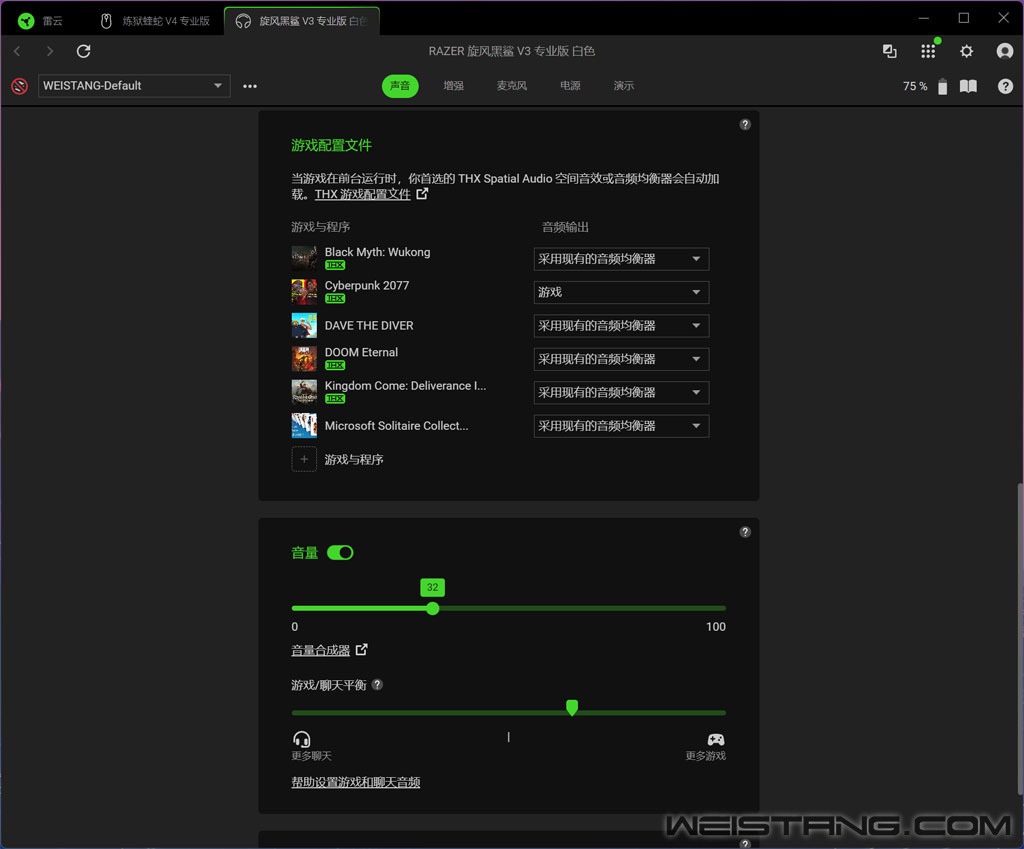Image resolution: width=1024 pixels, height=849 pixels.
Task: Toggle the 音量 switch off
Action: click(340, 553)
